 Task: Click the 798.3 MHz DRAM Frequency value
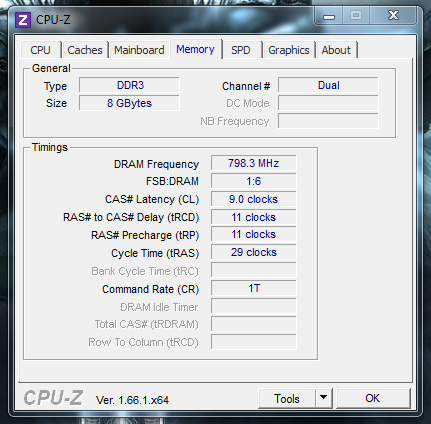tap(254, 163)
